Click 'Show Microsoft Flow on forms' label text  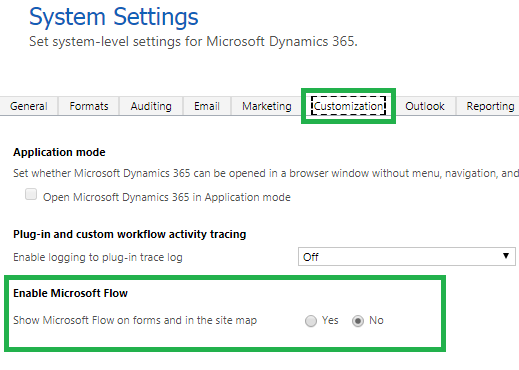pyautogui.click(x=135, y=320)
